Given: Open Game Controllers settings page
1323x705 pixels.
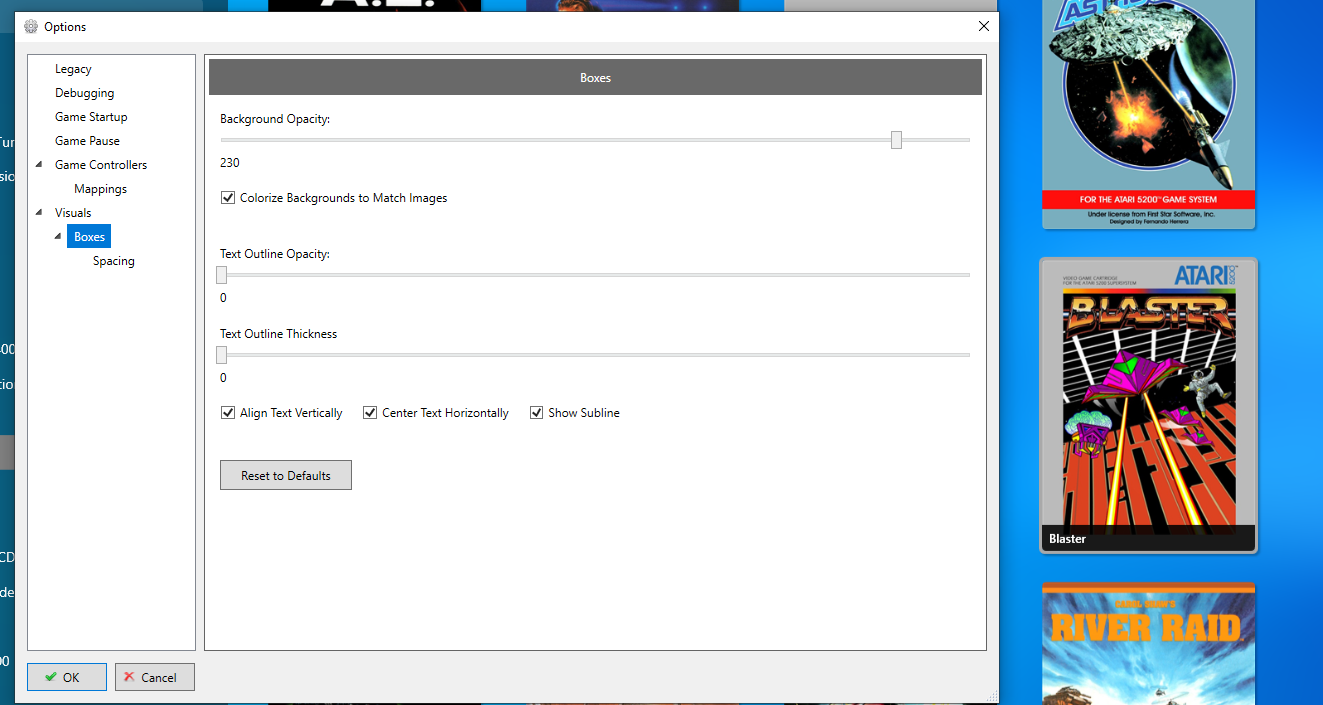Looking at the screenshot, I should (101, 165).
